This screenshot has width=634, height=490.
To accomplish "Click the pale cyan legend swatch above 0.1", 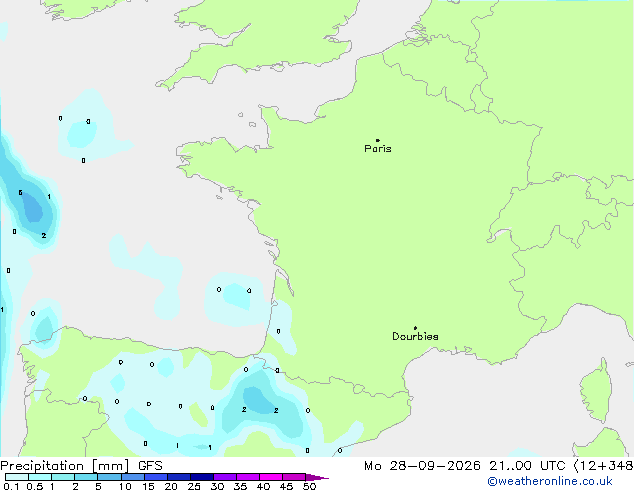I will pos(17,477).
